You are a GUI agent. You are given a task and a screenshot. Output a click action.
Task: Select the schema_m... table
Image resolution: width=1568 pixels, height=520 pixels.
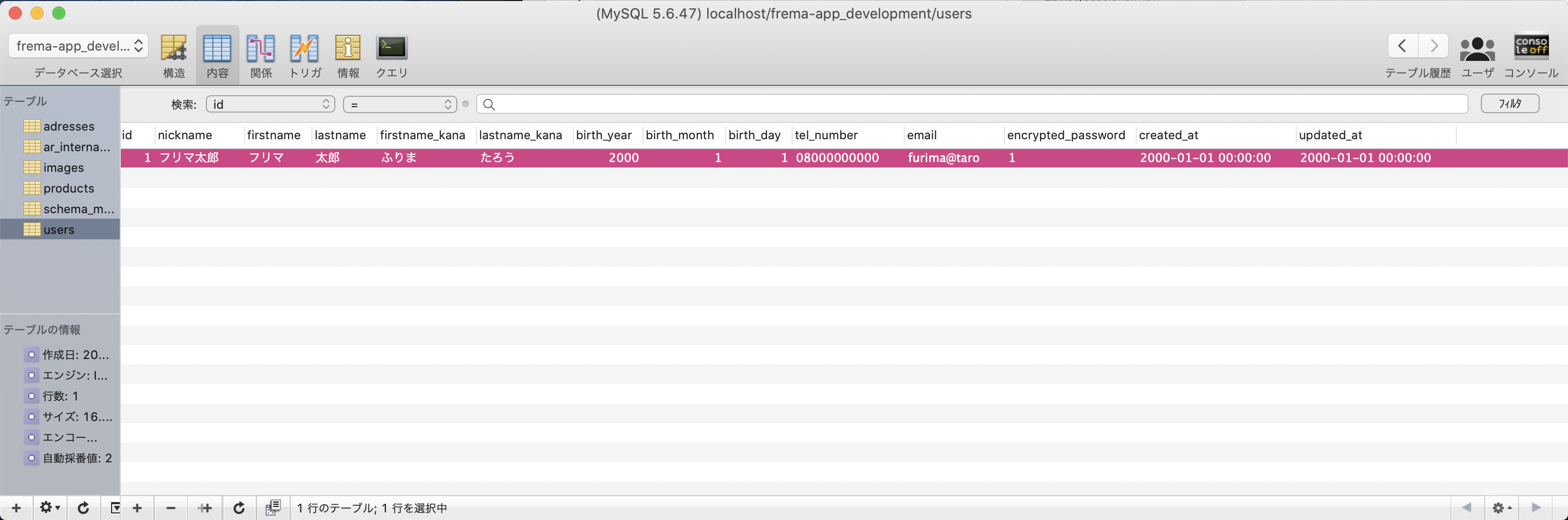click(60, 209)
